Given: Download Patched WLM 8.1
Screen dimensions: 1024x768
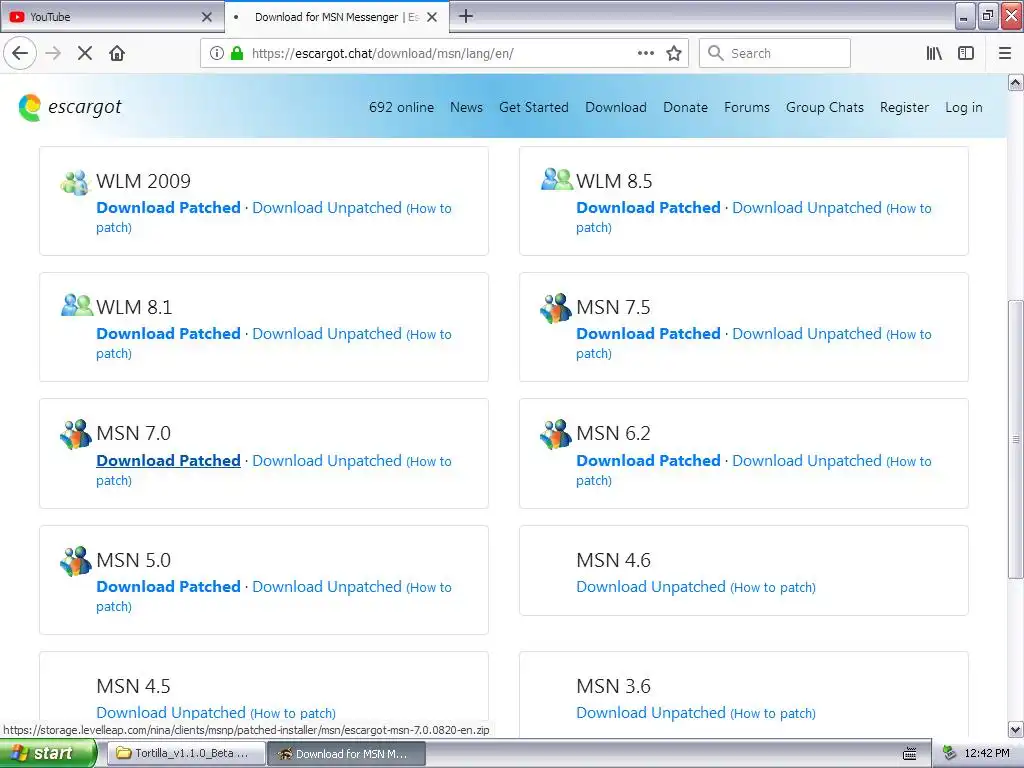Looking at the screenshot, I should (x=168, y=334).
